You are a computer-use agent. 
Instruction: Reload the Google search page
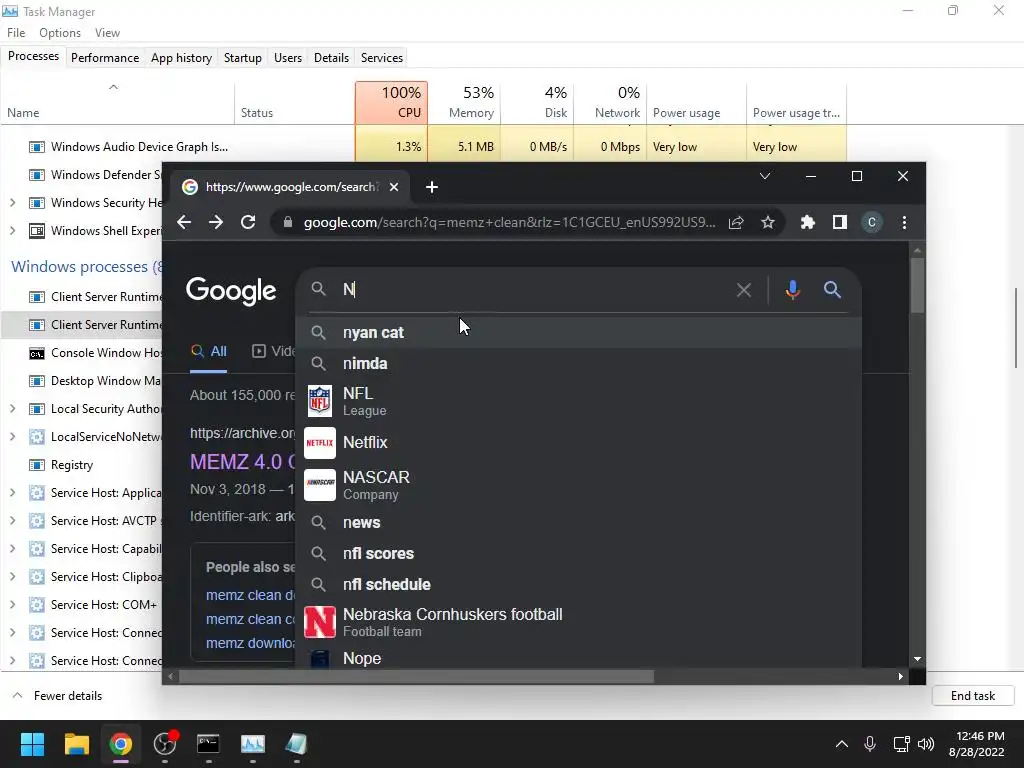click(248, 223)
